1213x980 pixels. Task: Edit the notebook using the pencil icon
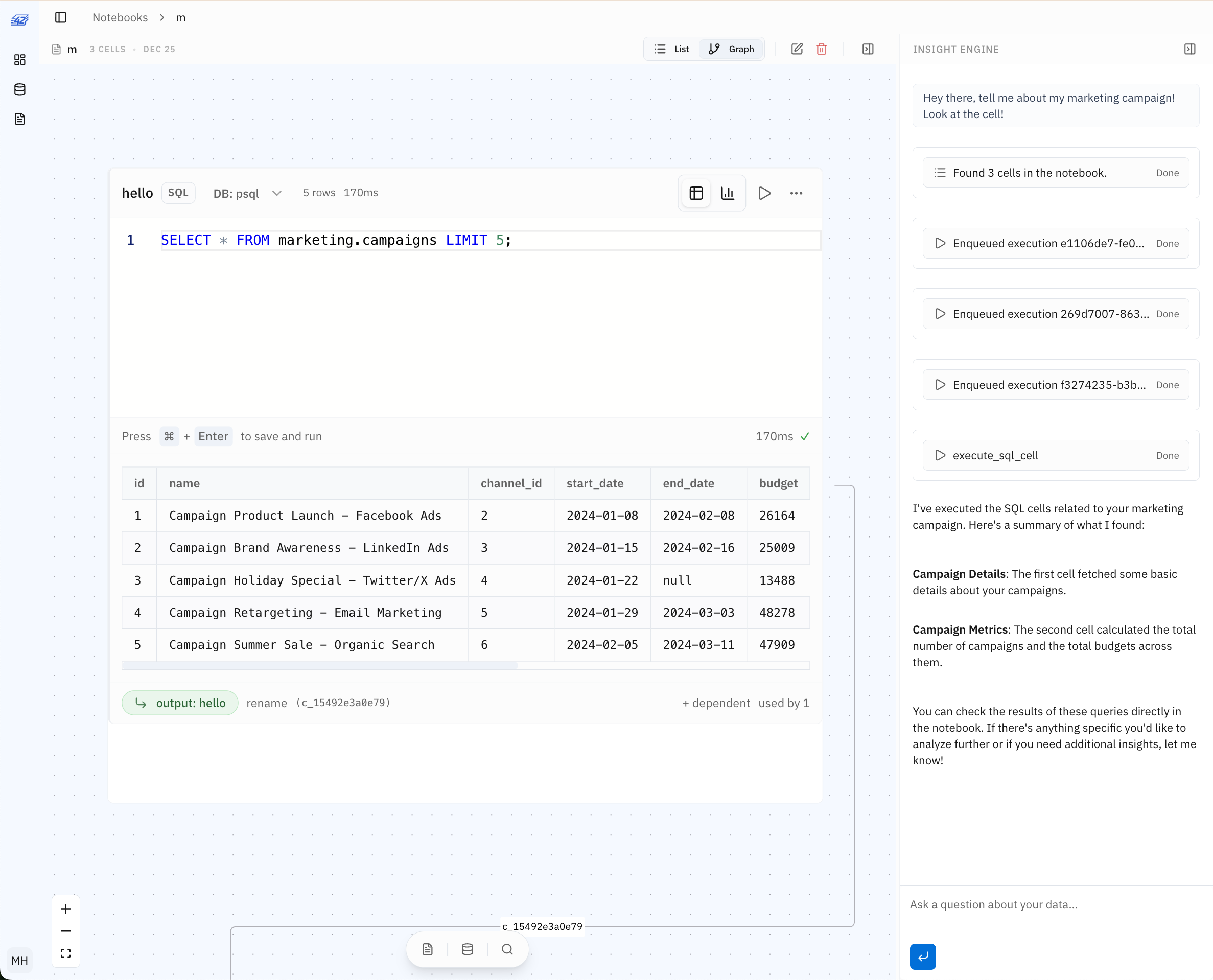pos(797,49)
